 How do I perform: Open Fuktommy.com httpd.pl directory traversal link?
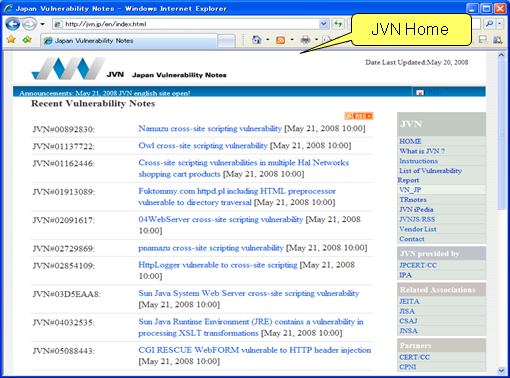click(237, 197)
